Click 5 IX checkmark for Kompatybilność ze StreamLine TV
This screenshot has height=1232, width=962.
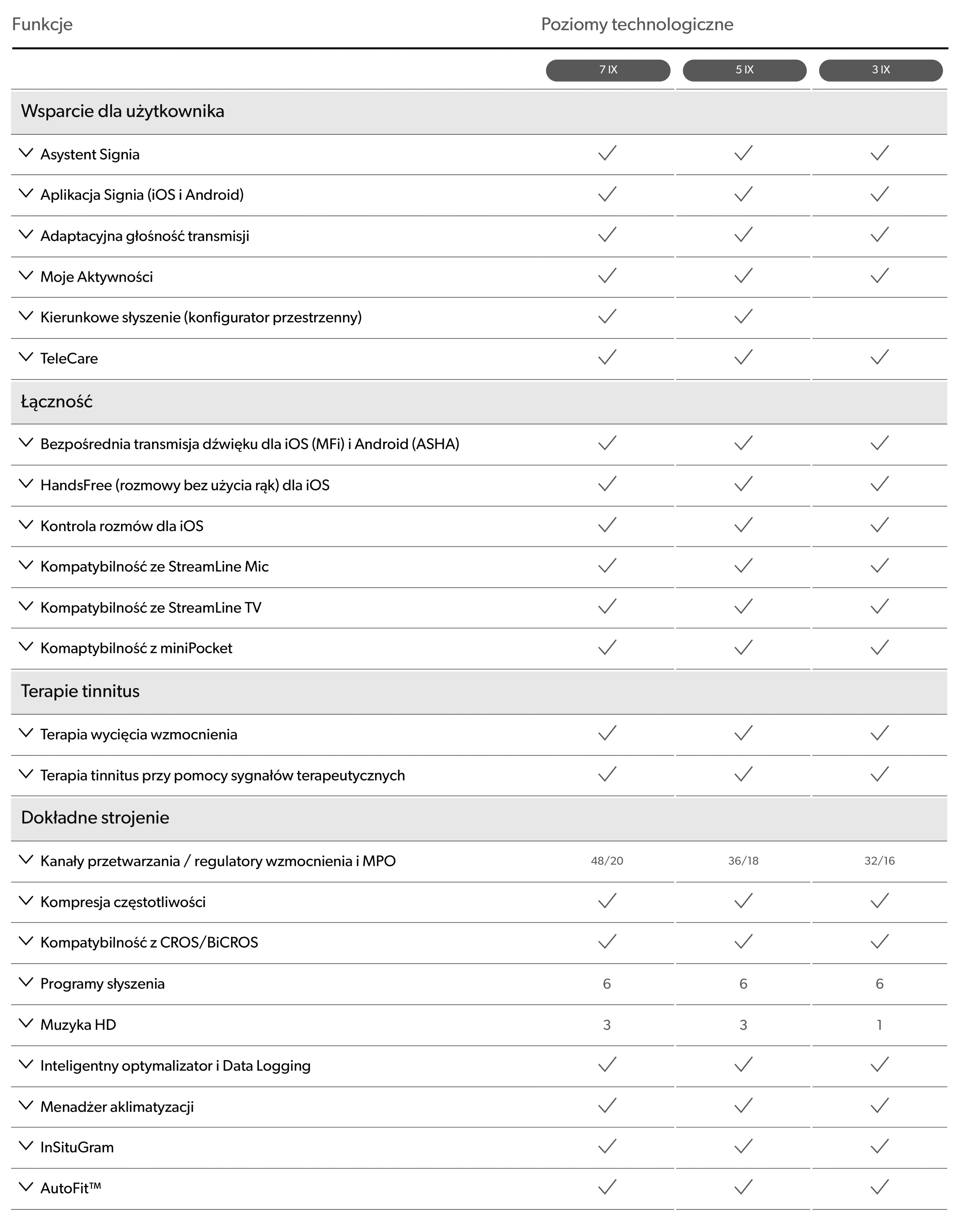pyautogui.click(x=743, y=607)
